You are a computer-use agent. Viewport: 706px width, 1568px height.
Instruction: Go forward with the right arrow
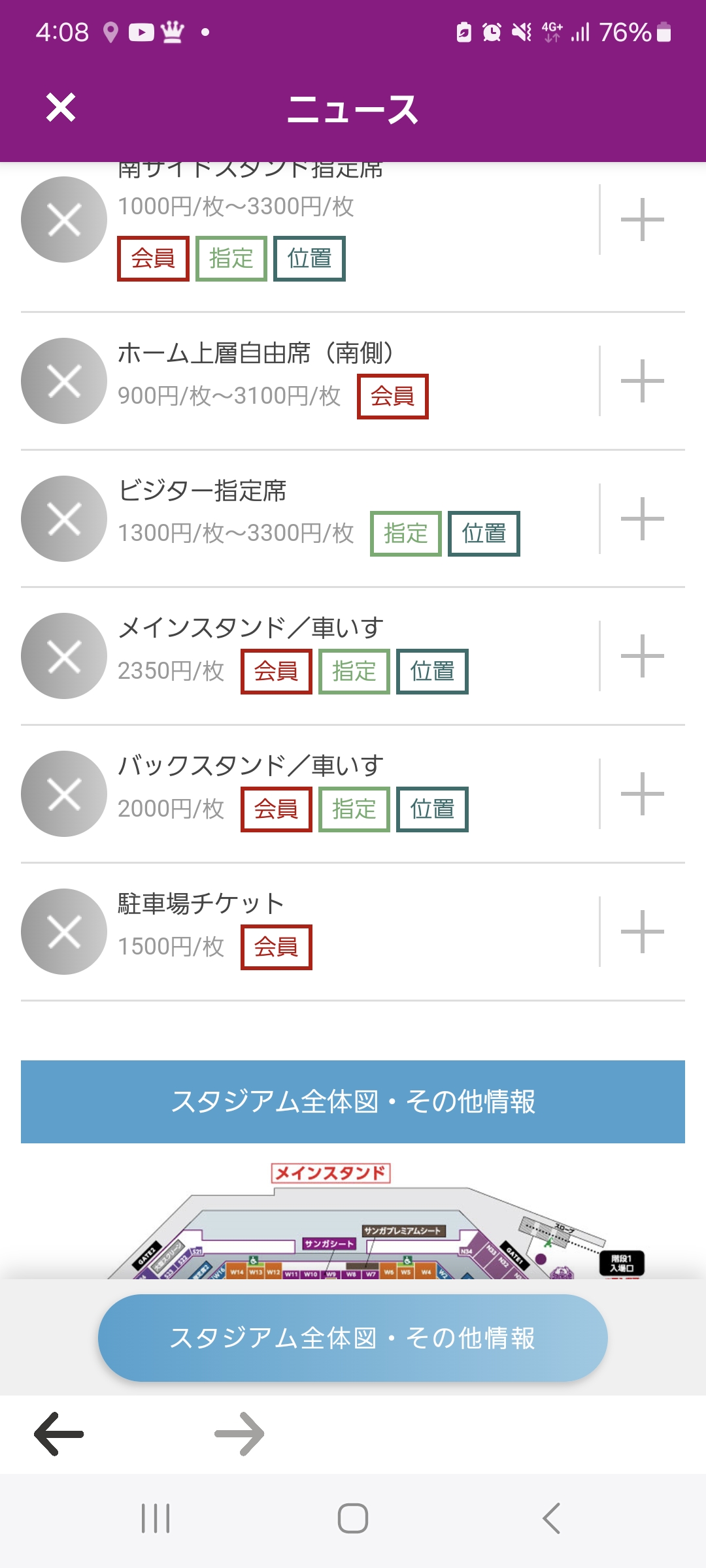239,1434
